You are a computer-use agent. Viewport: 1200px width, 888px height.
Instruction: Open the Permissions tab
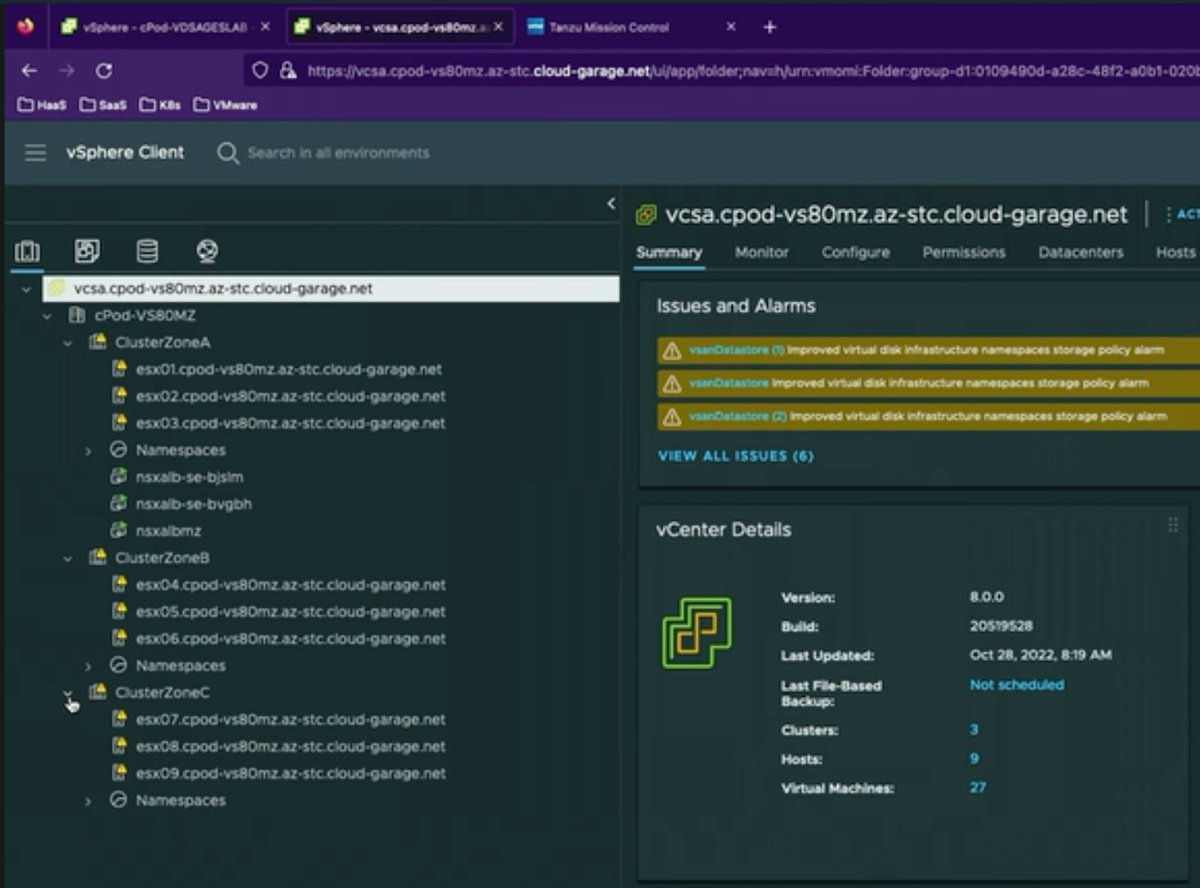click(x=964, y=253)
